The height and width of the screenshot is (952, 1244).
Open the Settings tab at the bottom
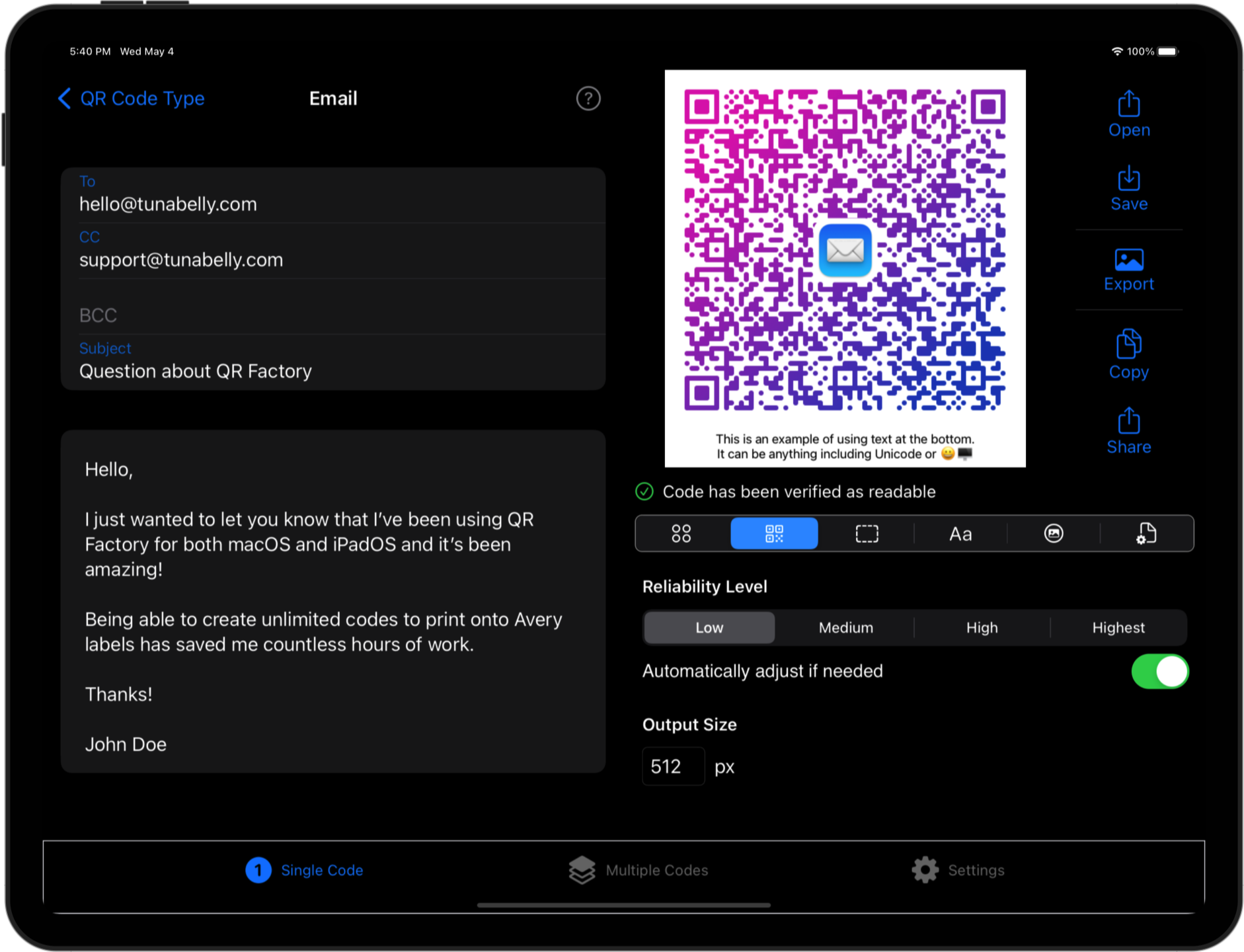[x=957, y=870]
